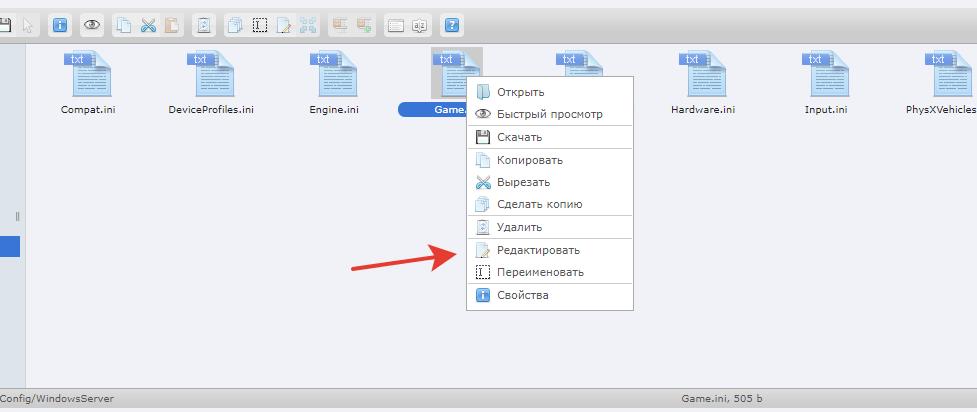Choose Удалить in the context menu

550,228
